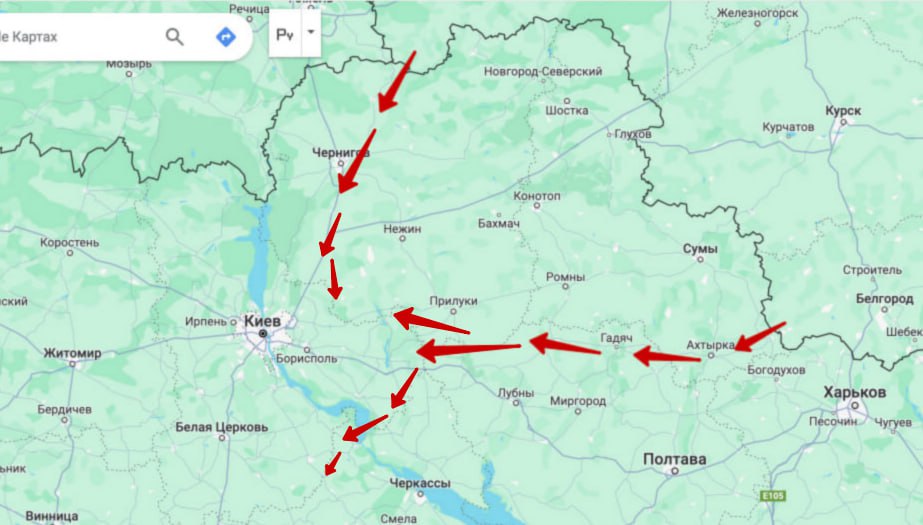
Task: Select the Харьков city label
Action: pyautogui.click(x=854, y=392)
